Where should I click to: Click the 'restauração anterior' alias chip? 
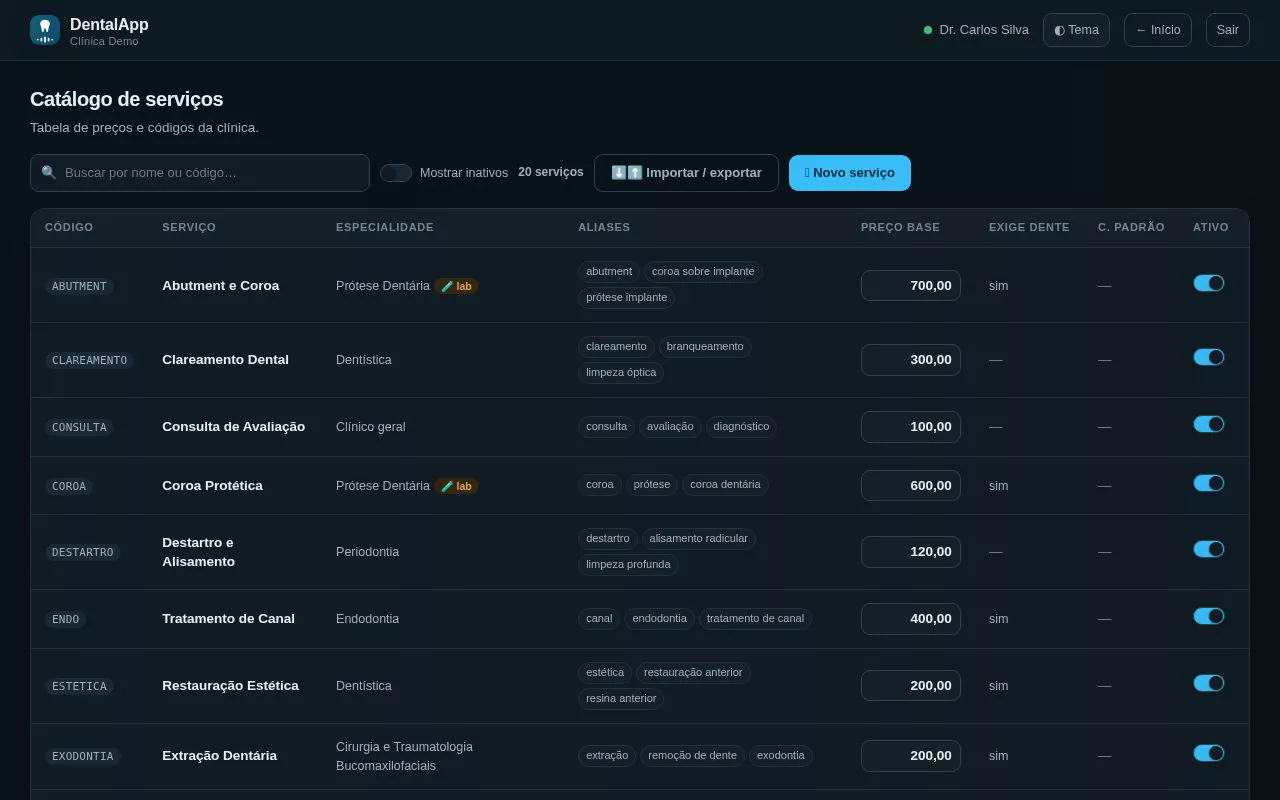[x=693, y=673]
